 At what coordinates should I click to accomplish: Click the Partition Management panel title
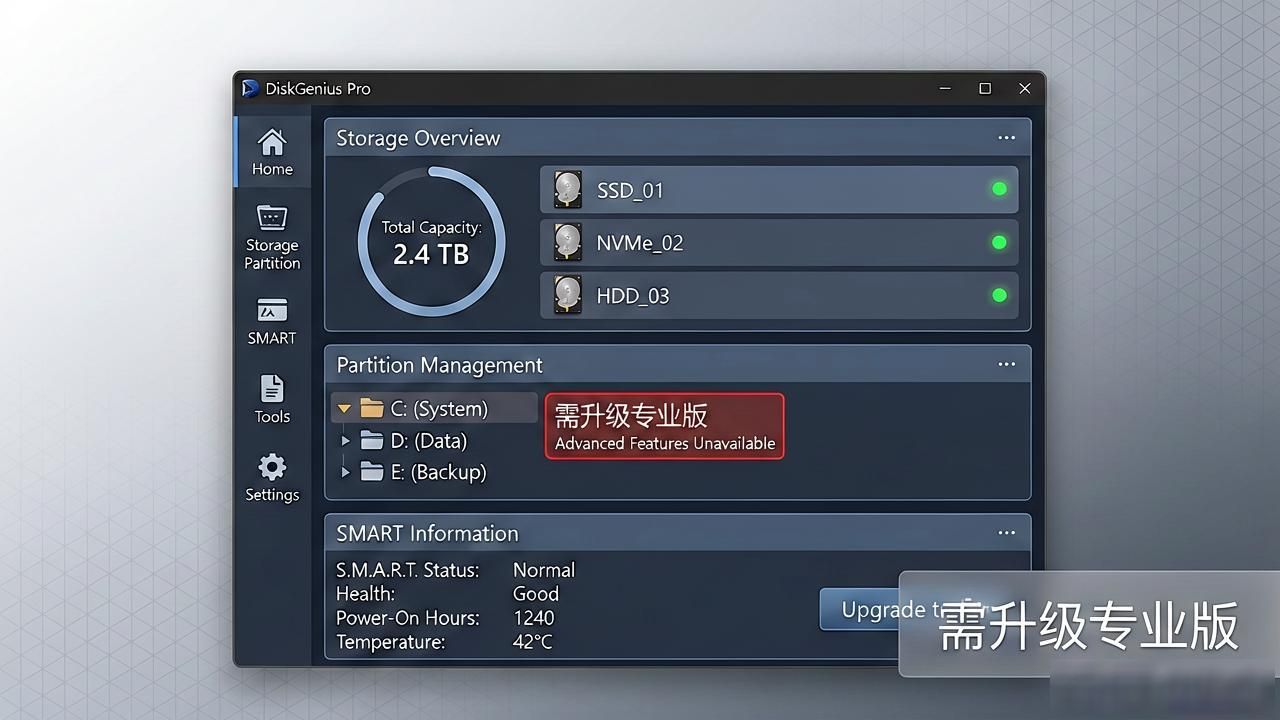click(x=440, y=365)
